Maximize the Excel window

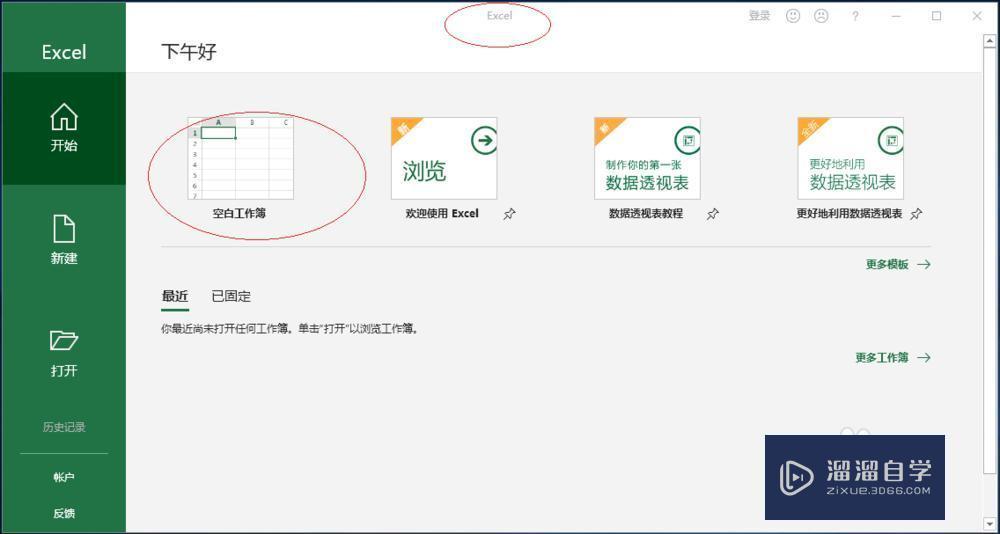pos(936,17)
